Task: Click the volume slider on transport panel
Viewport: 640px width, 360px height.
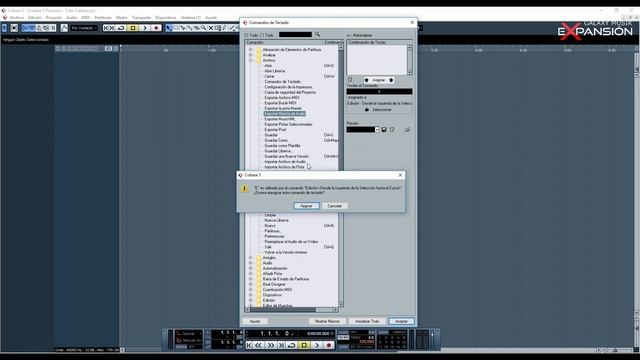Action: [432, 340]
